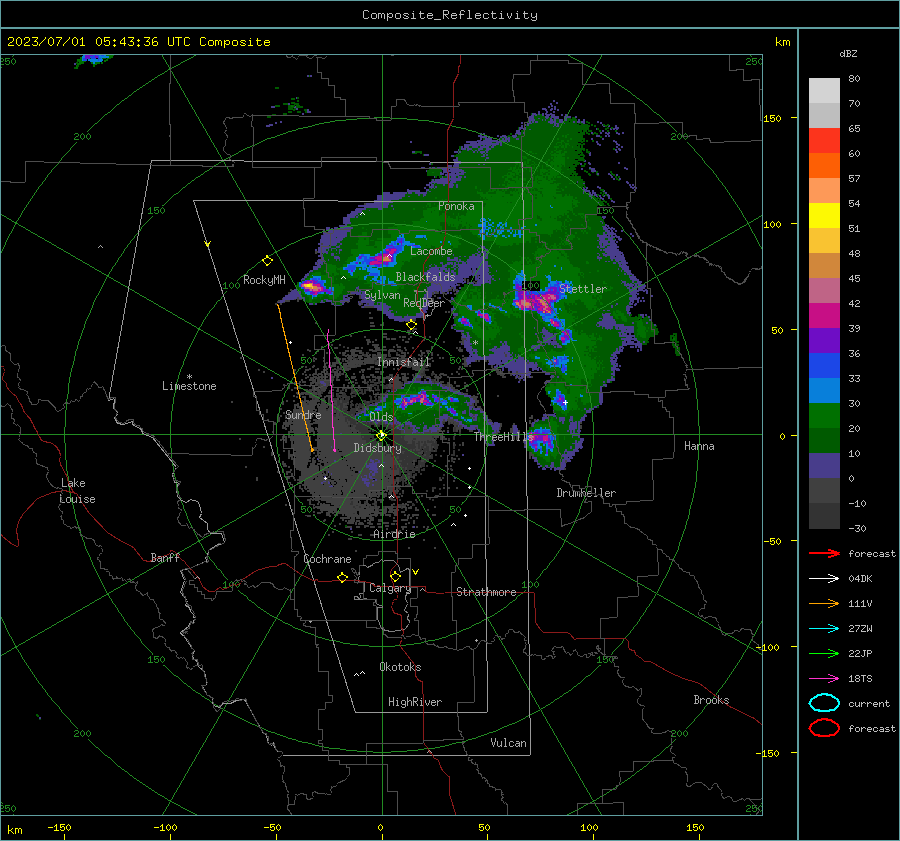Click the magenta 42-39 dBZ color swatch

pos(824,316)
